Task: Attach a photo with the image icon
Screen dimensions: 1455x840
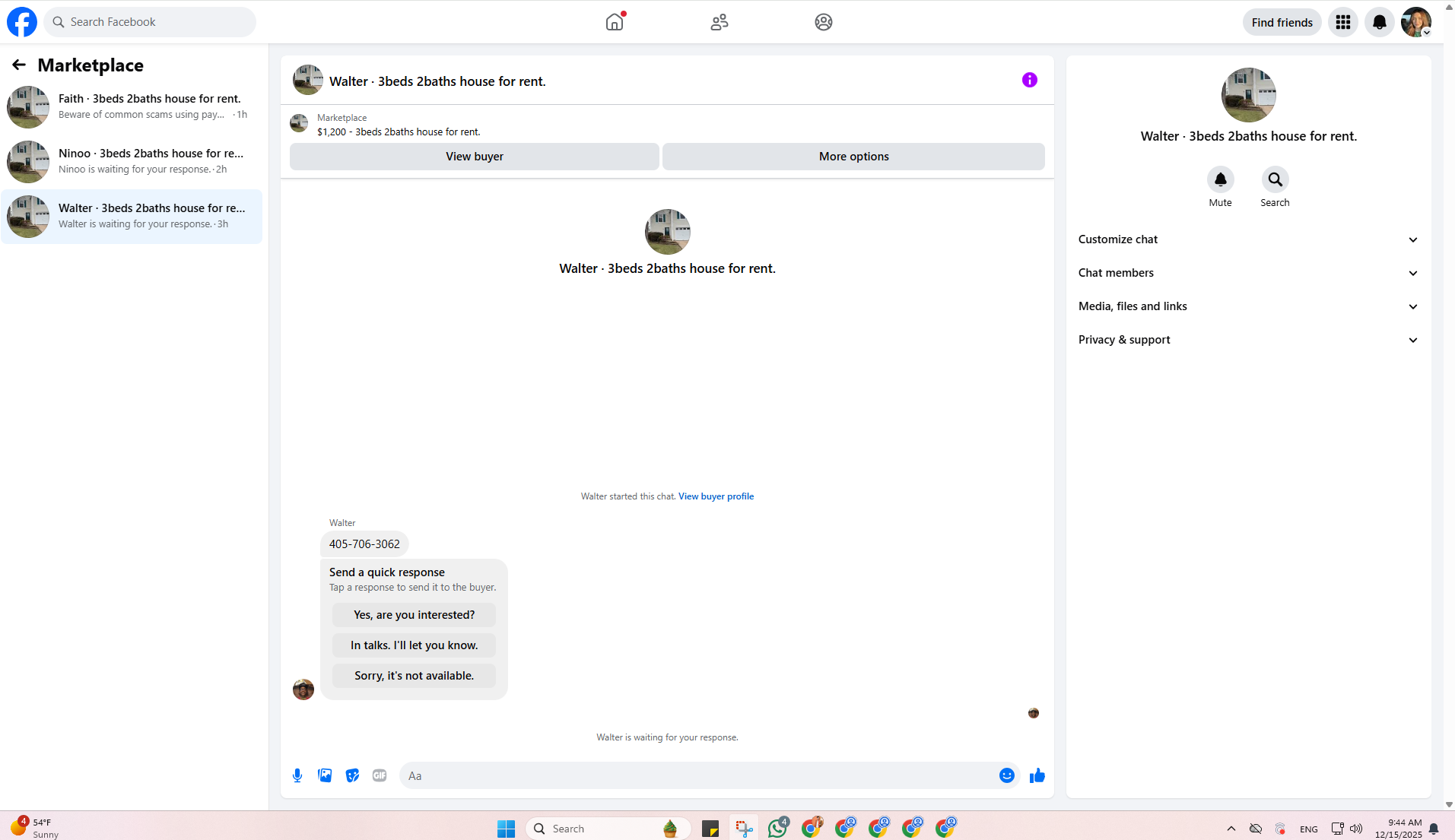Action: point(325,775)
